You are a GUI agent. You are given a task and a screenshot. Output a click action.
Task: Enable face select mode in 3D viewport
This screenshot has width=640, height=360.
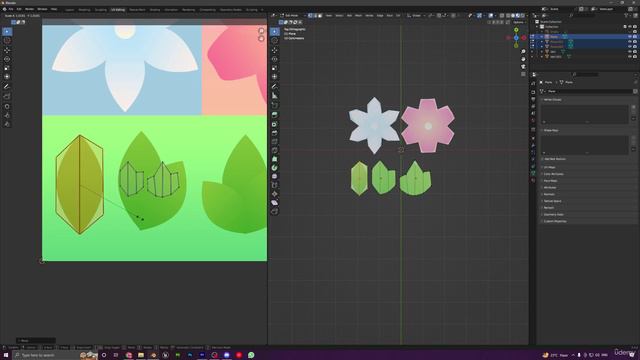(x=320, y=16)
